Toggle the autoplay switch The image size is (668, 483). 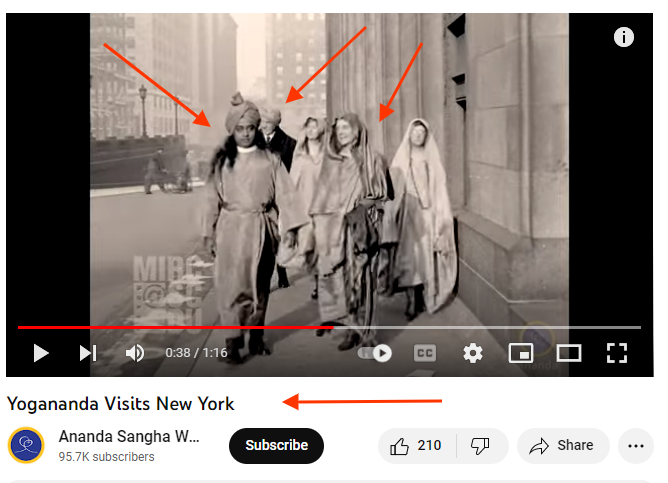pos(375,353)
